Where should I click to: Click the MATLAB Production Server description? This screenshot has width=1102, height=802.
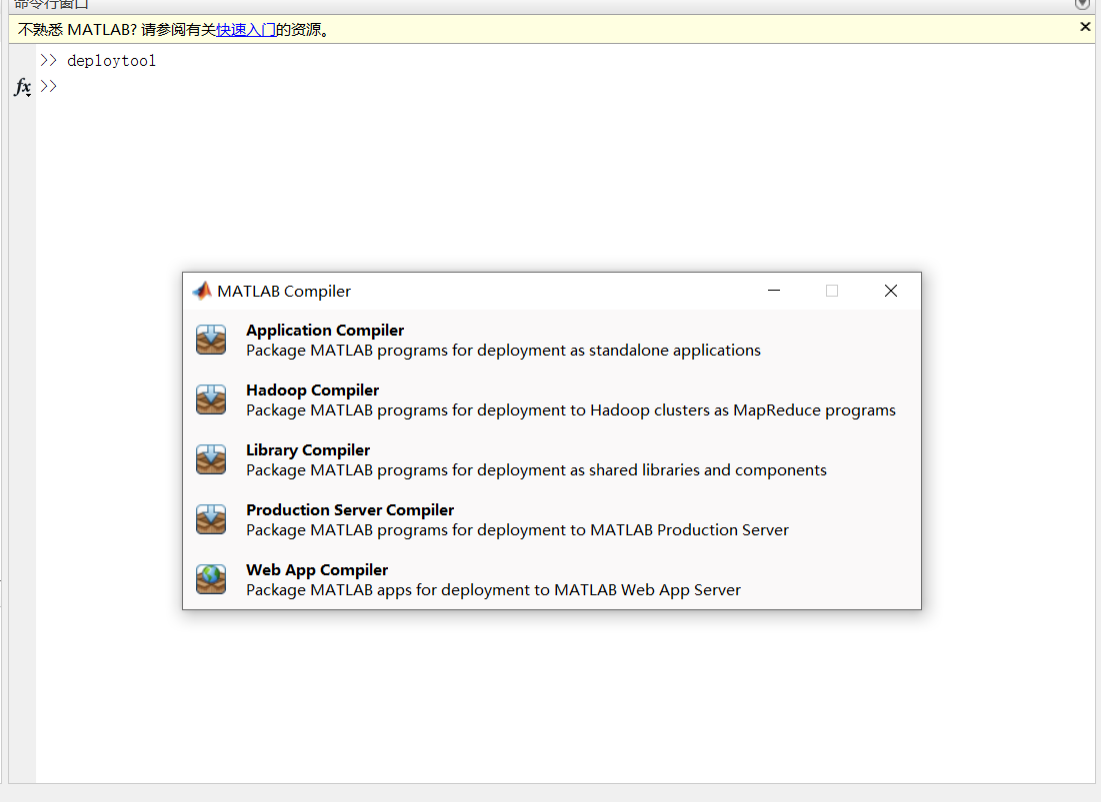[517, 529]
